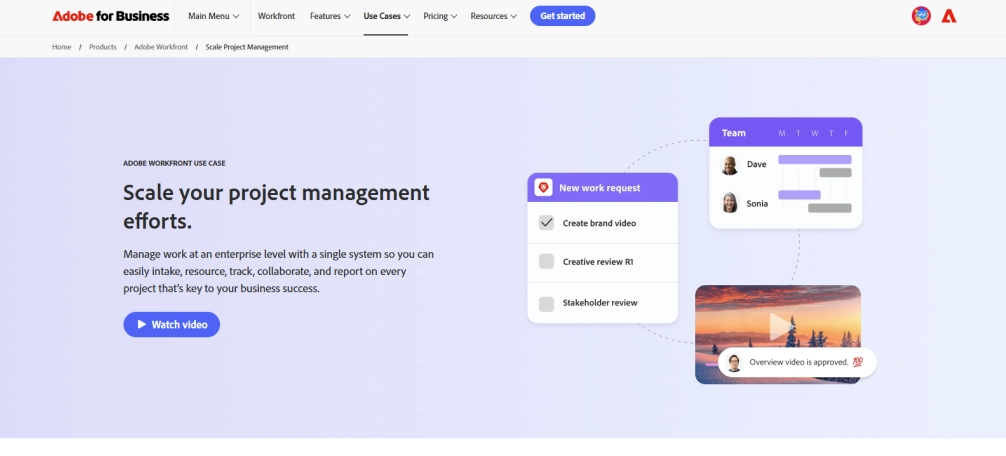This screenshot has width=1006, height=456.
Task: Toggle the Create brand video checkbox
Action: tap(546, 223)
